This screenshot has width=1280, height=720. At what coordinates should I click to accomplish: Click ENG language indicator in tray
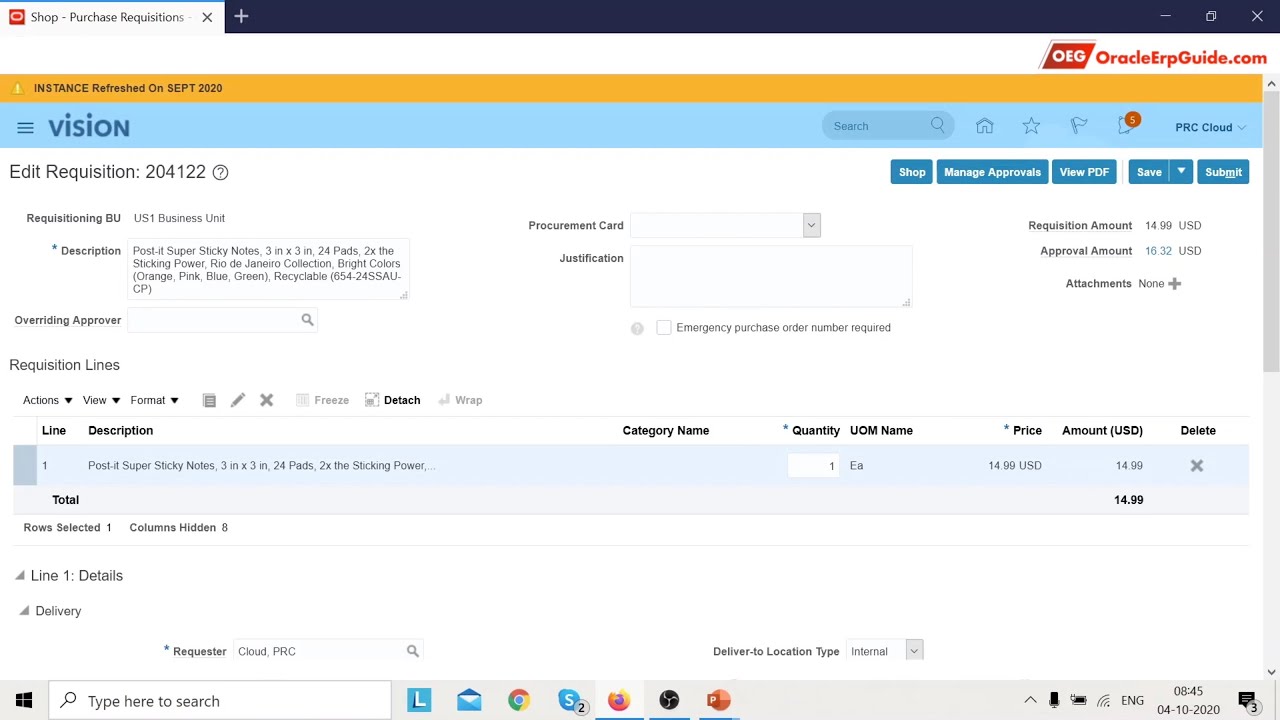pyautogui.click(x=1132, y=700)
